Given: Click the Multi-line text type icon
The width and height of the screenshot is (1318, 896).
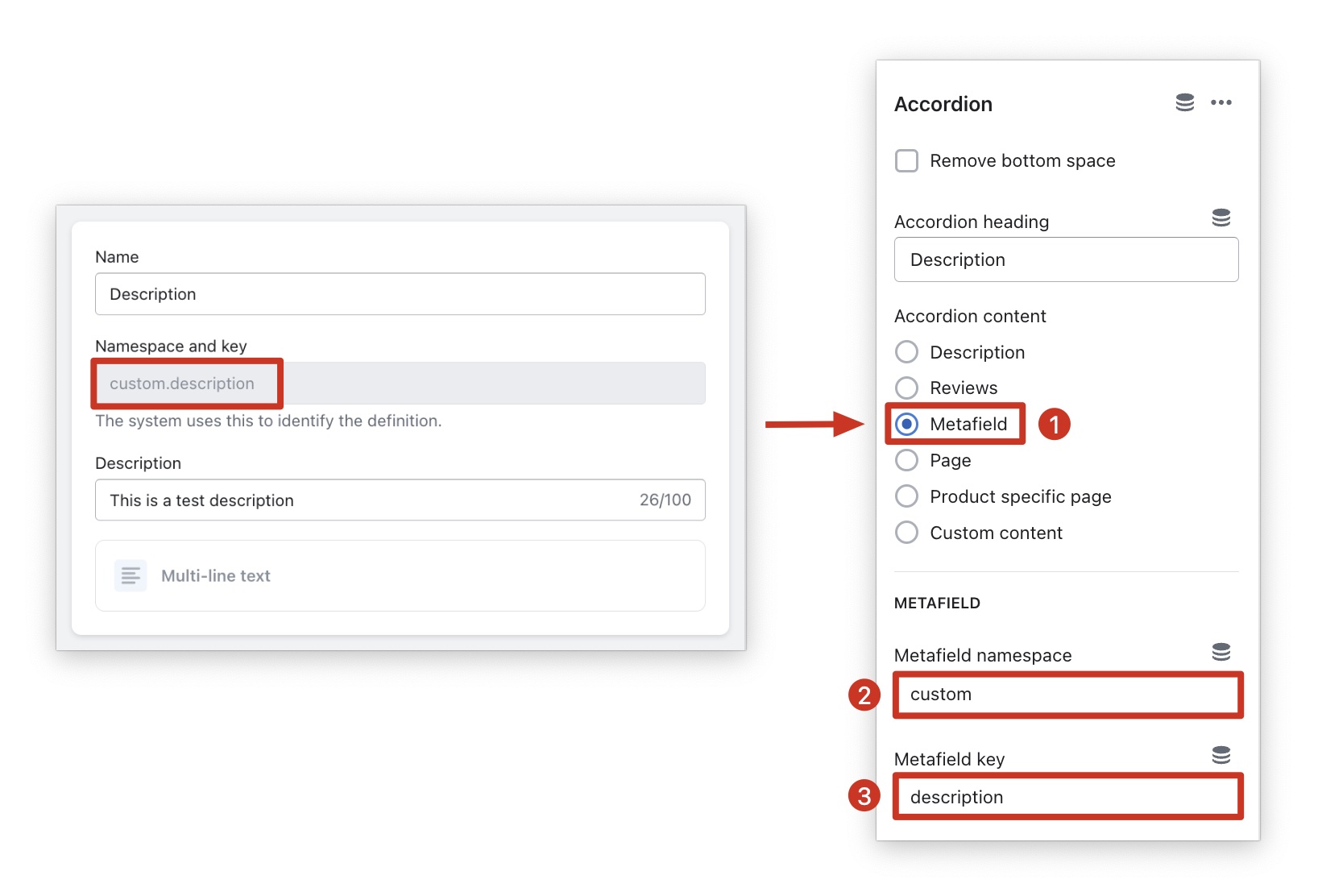Looking at the screenshot, I should (x=131, y=576).
